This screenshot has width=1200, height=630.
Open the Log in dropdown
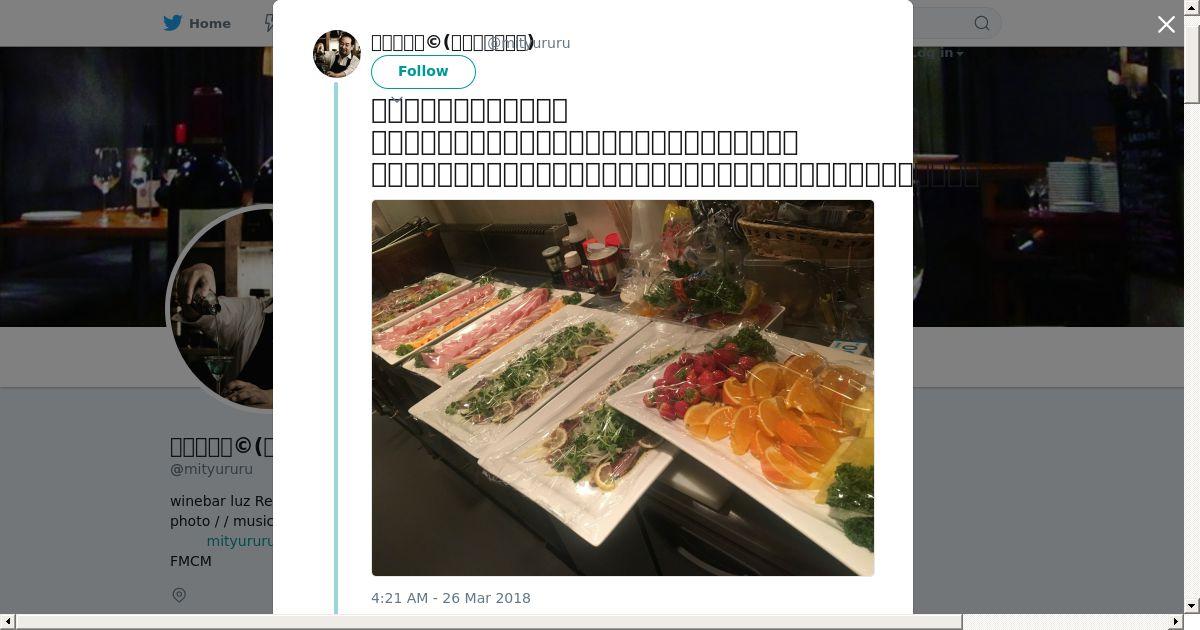pyautogui.click(x=937, y=53)
